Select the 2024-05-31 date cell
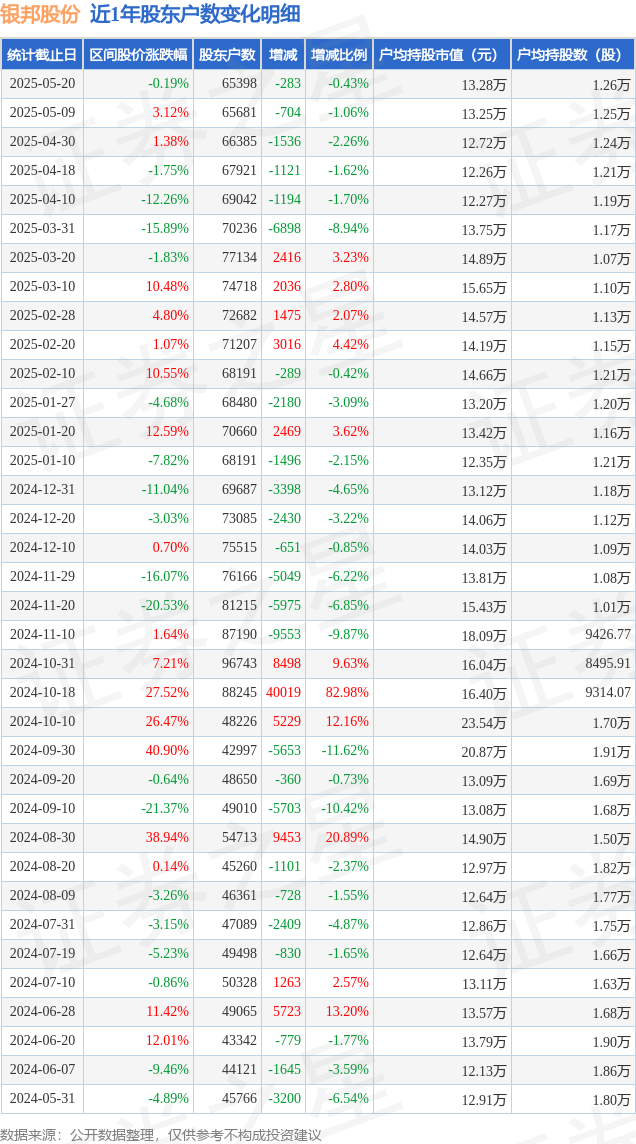Viewport: 636px width, 1144px height. [x=43, y=1097]
